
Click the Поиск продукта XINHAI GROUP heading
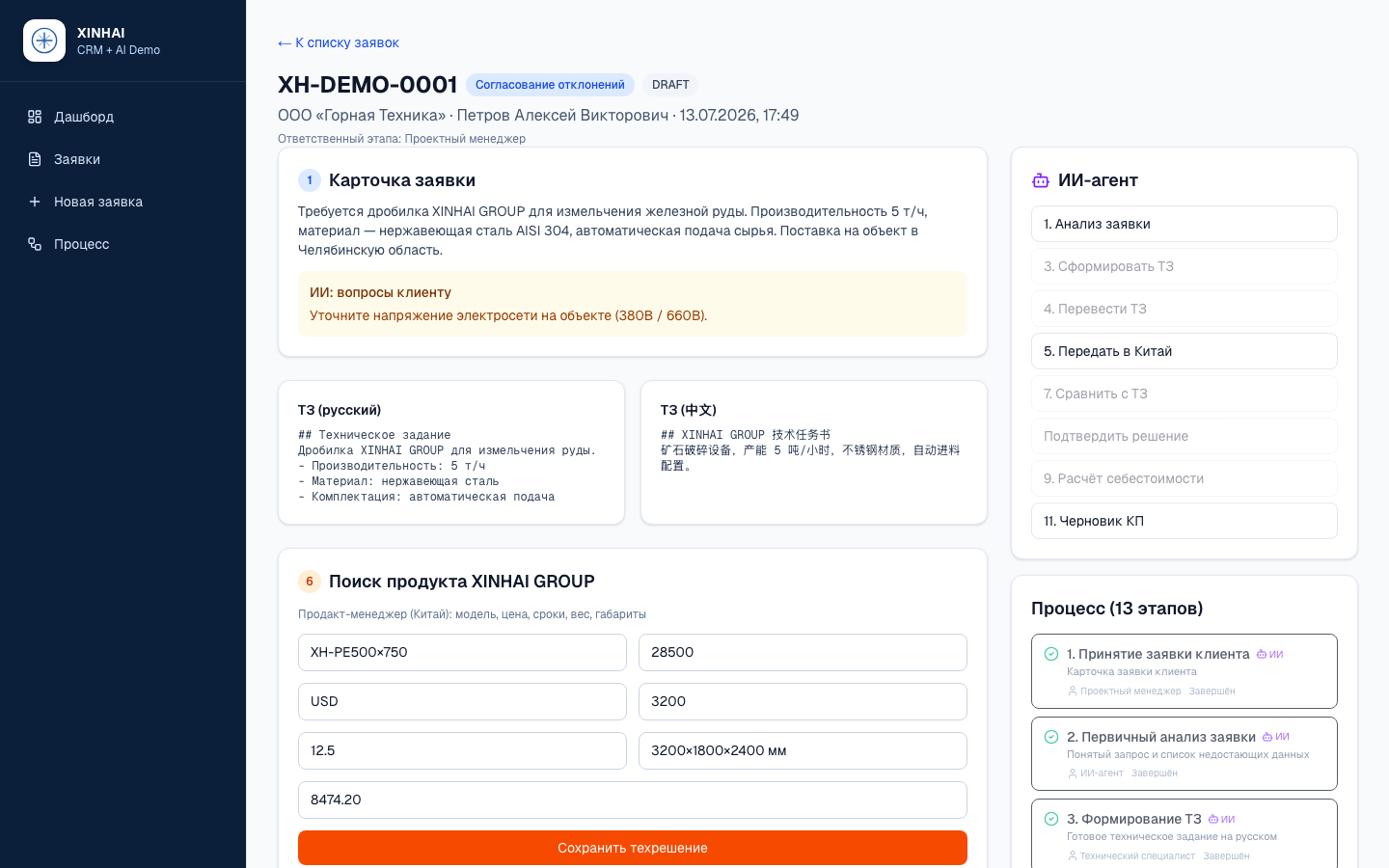point(462,582)
